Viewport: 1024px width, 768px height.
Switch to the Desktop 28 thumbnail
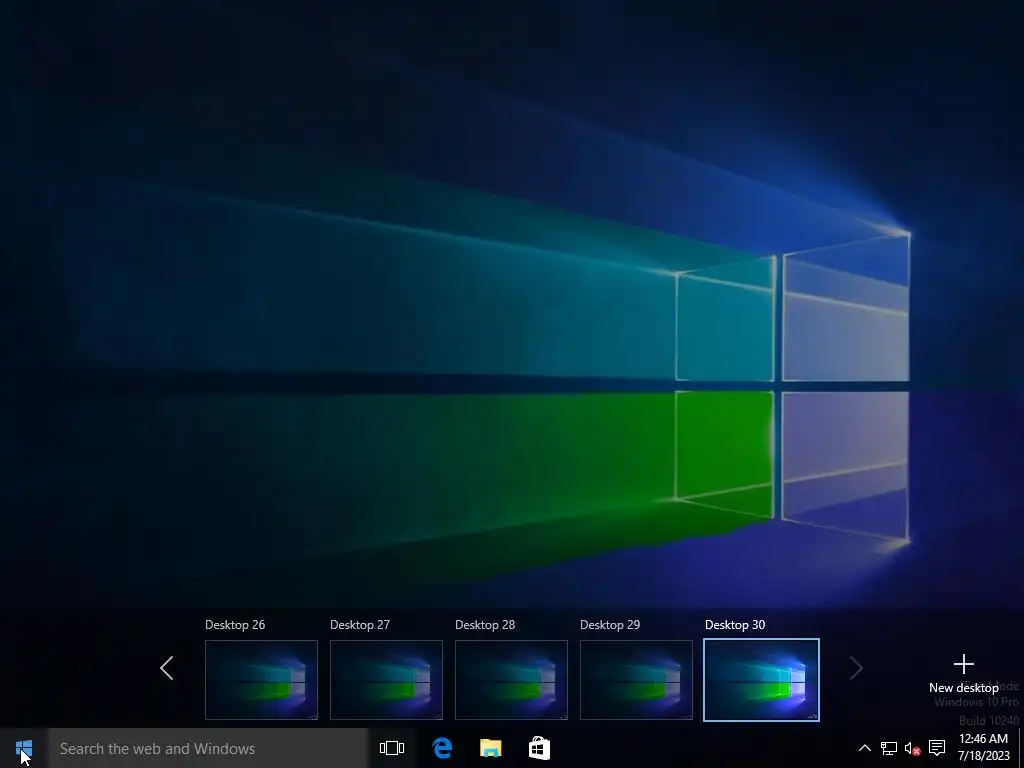(511, 680)
